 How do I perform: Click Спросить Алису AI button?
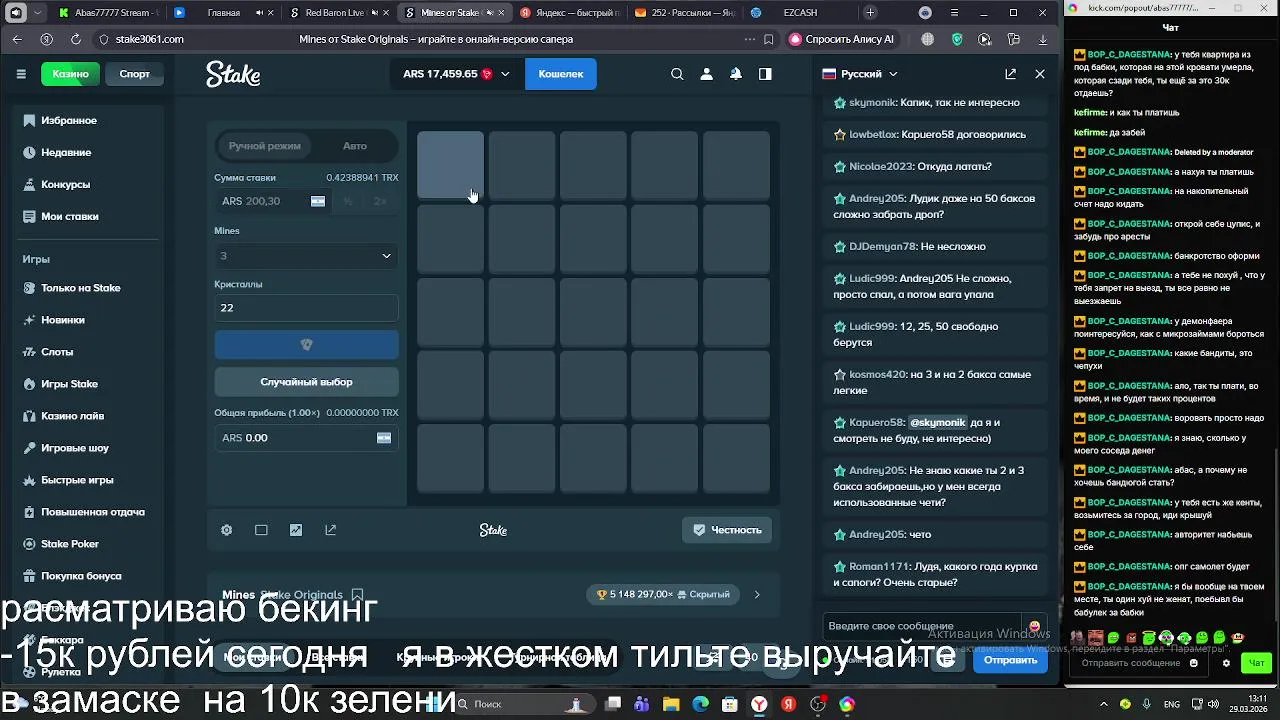coord(841,39)
